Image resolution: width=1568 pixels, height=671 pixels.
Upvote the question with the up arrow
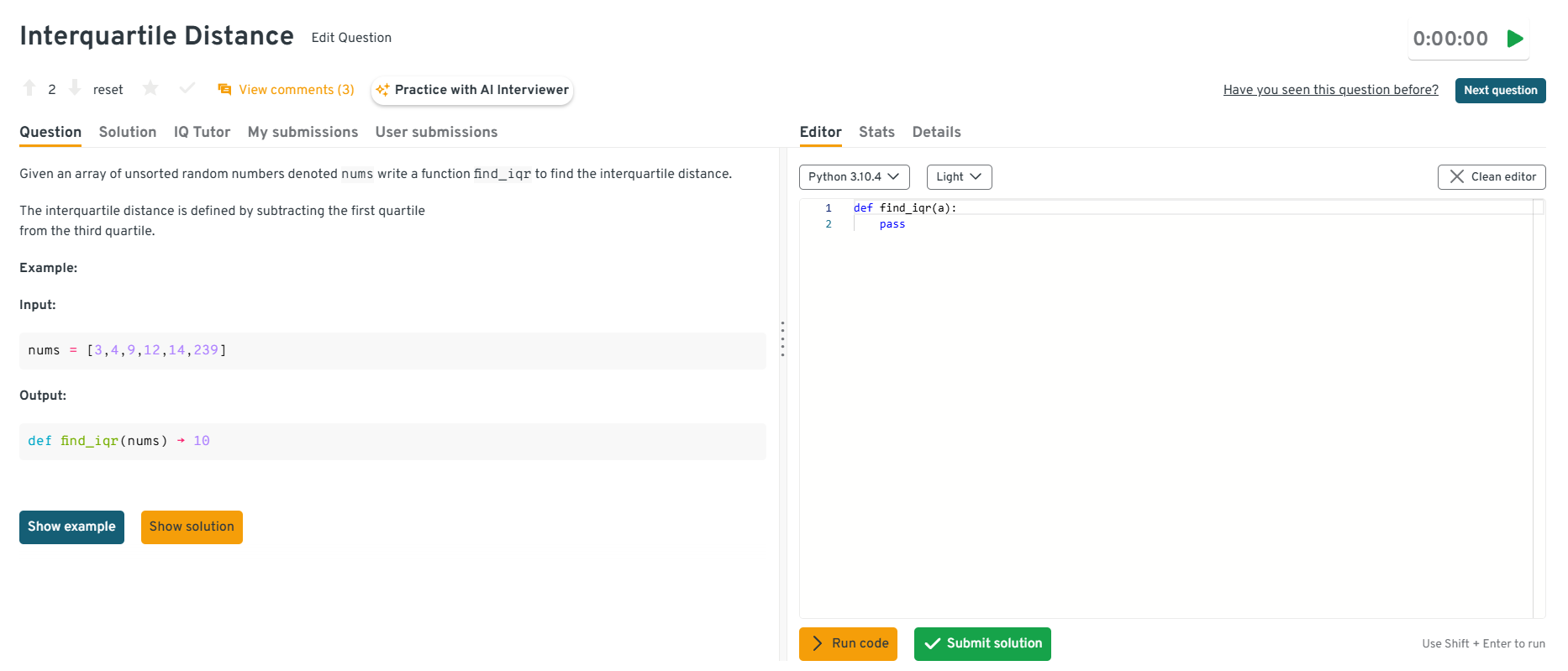[x=29, y=88]
